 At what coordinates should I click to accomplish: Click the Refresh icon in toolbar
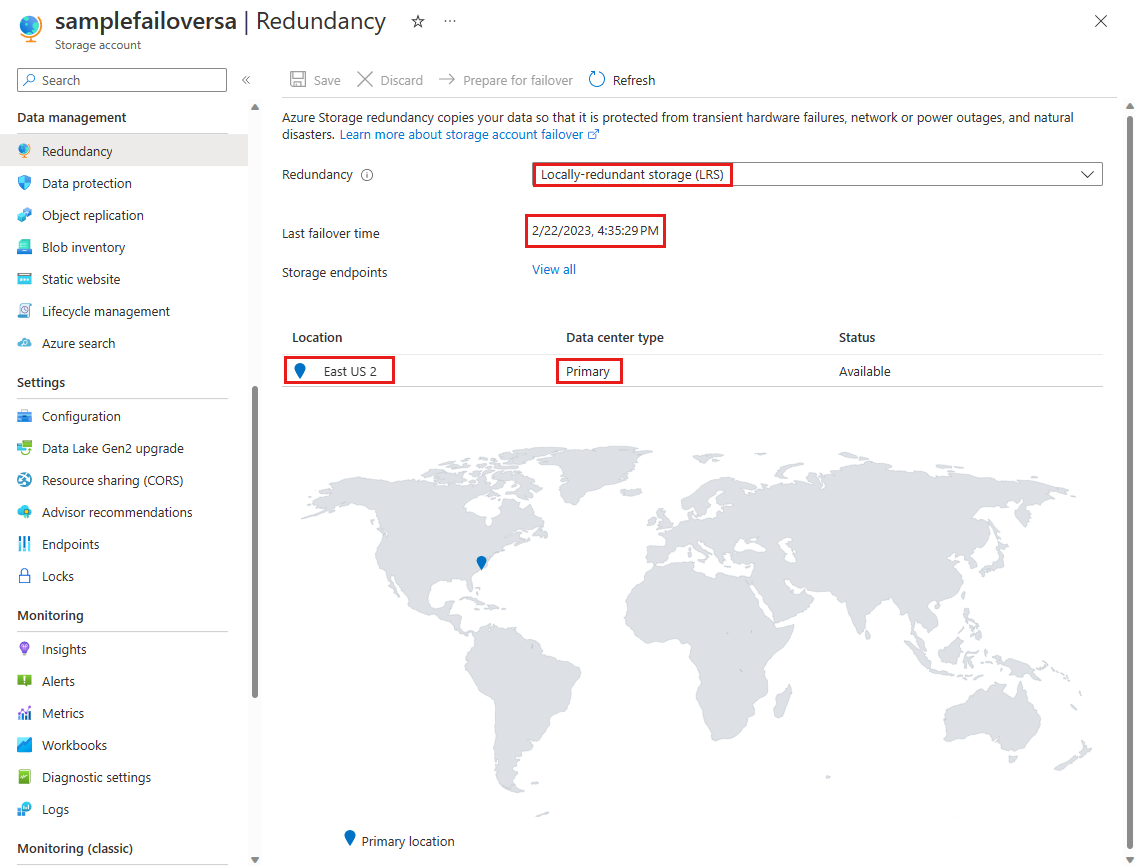(x=597, y=80)
